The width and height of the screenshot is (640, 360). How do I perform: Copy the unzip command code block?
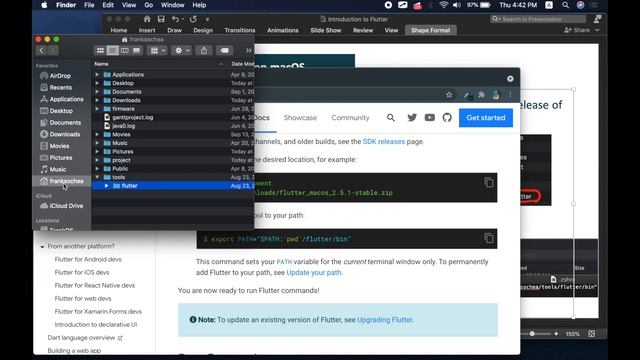point(489,182)
